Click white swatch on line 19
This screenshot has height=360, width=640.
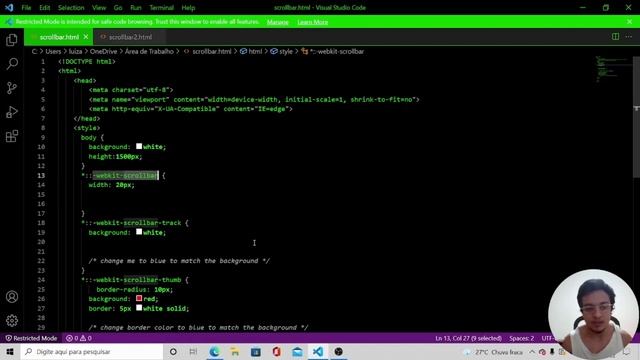[139, 232]
